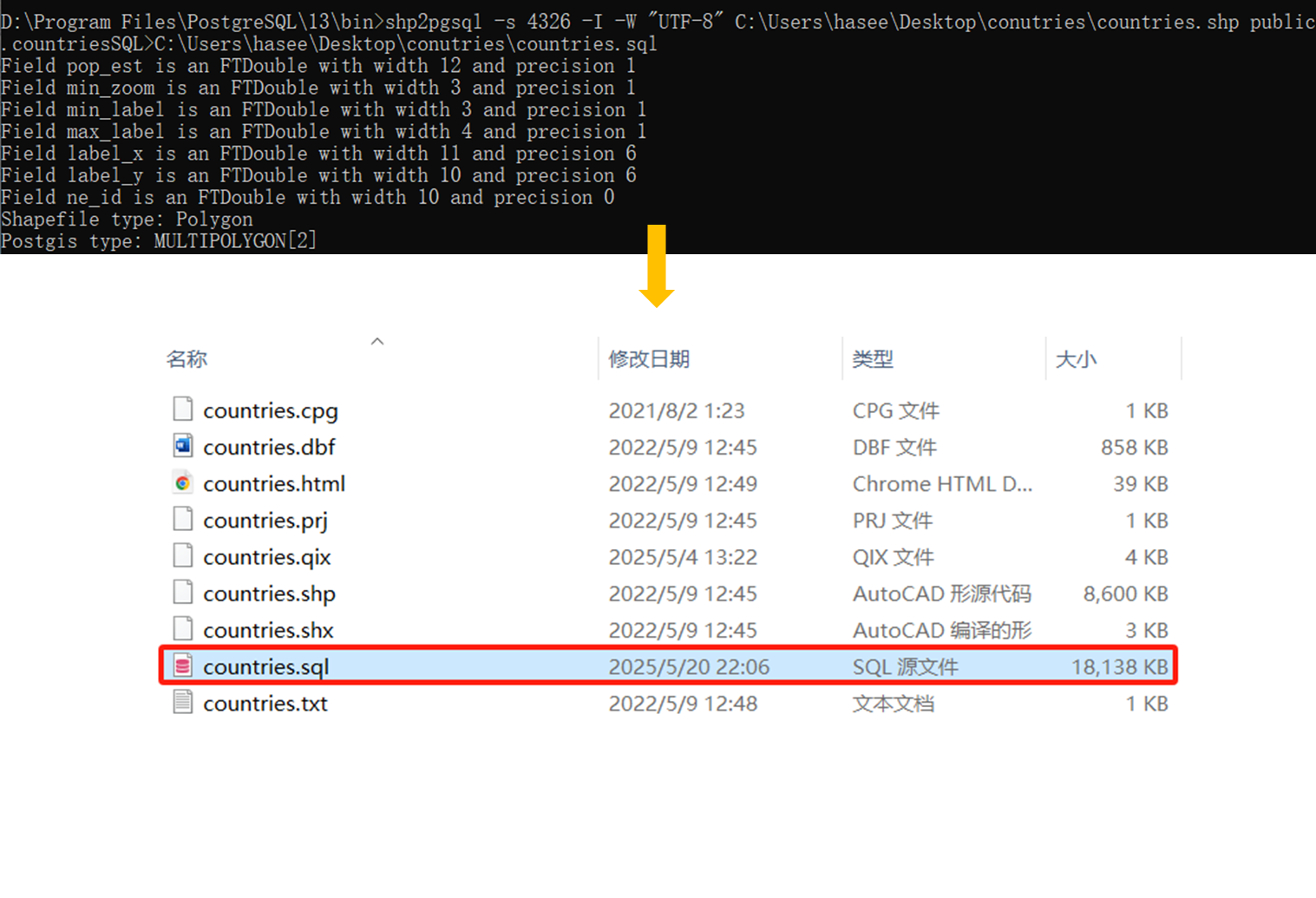Click the countries.sql database icon
Viewport: 1316px width, 898px height.
[182, 665]
